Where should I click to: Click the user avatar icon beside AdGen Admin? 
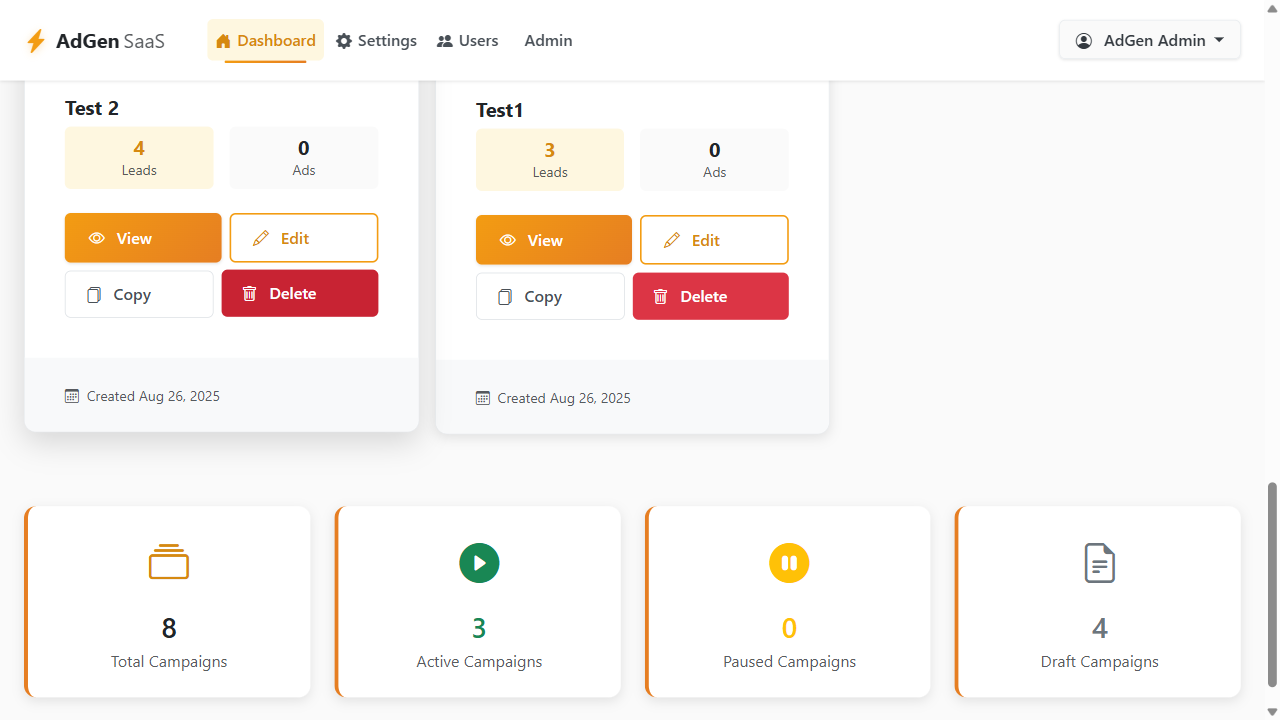[x=1084, y=41]
